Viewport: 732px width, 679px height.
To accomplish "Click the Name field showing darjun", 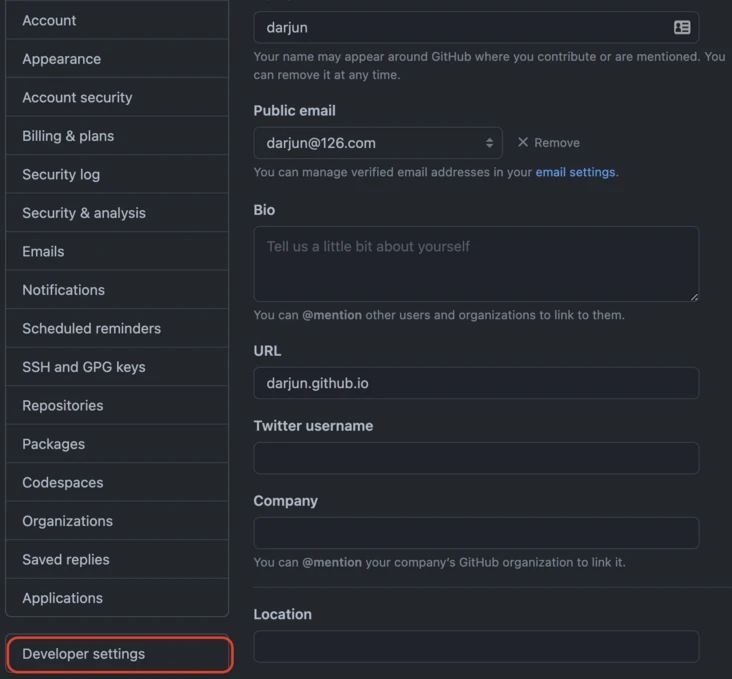I will coord(460,28).
